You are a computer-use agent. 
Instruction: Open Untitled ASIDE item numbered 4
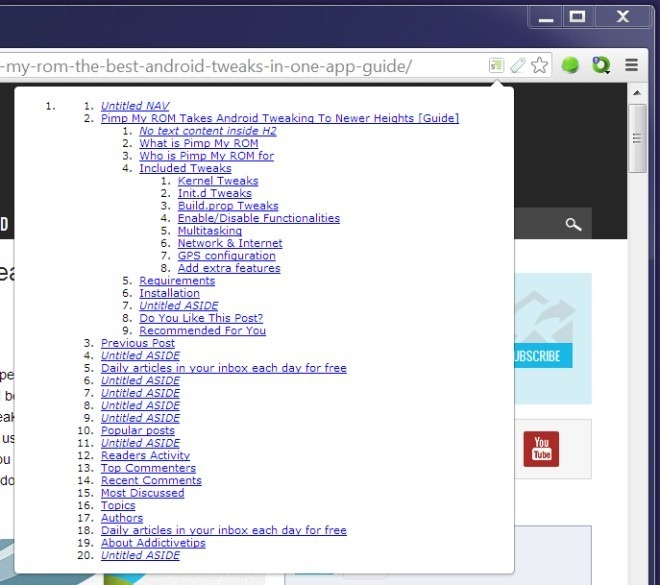pyautogui.click(x=140, y=356)
